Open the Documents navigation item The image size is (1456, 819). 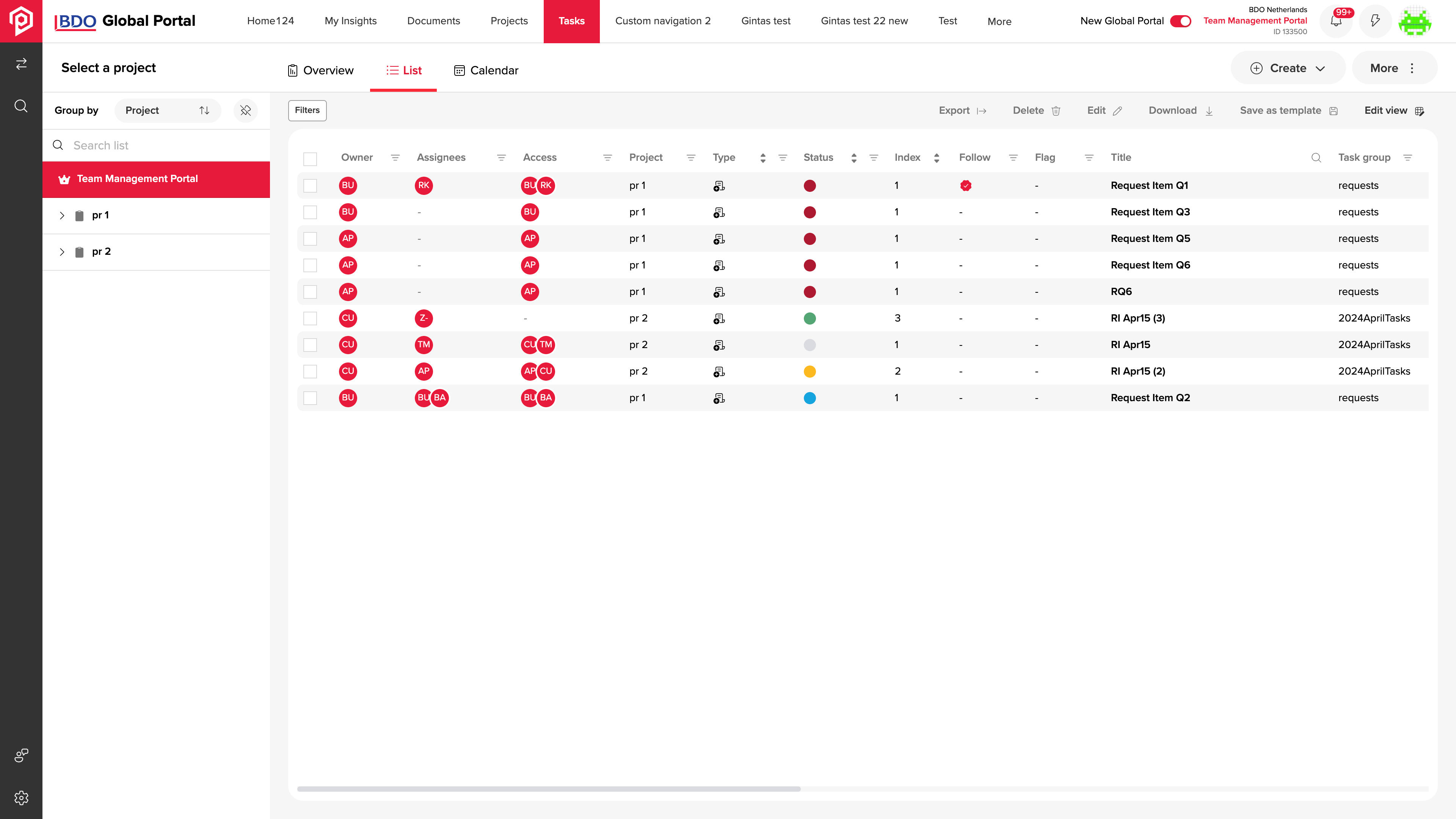pos(433,21)
